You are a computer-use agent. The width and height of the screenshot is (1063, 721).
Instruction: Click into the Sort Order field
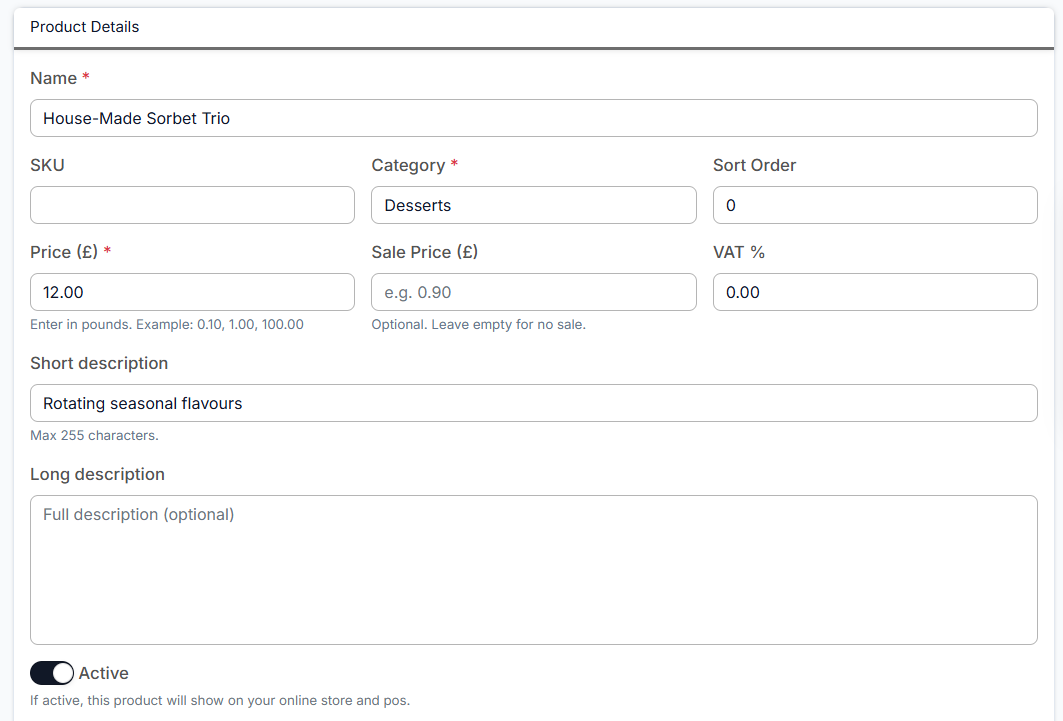(874, 205)
